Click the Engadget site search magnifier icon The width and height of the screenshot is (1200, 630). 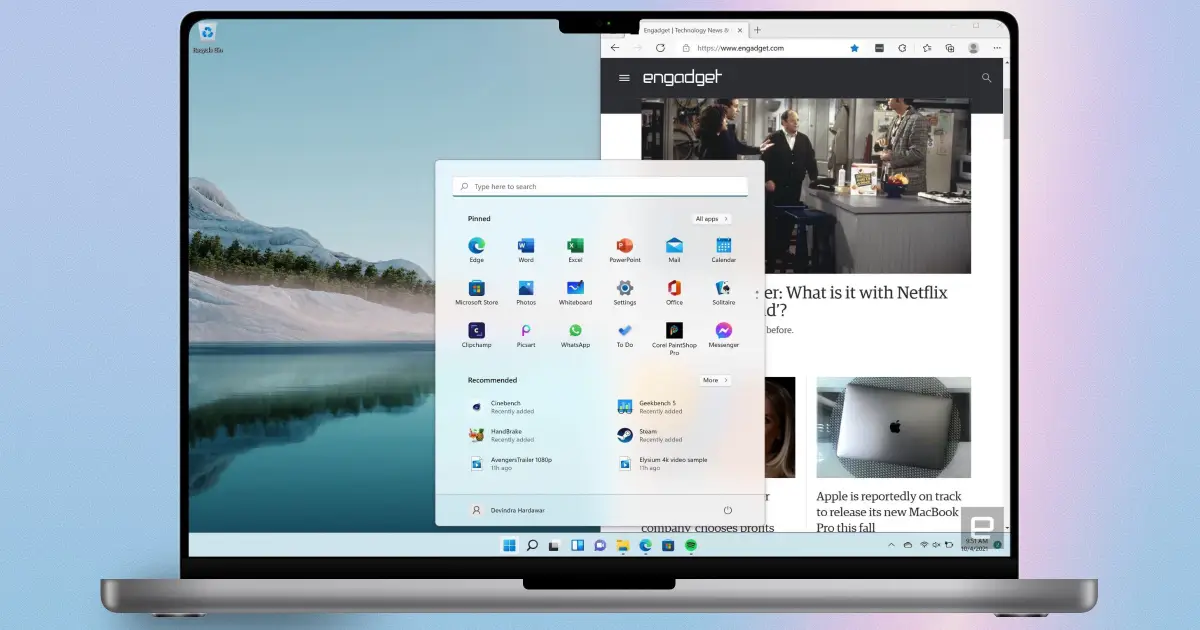tap(986, 78)
